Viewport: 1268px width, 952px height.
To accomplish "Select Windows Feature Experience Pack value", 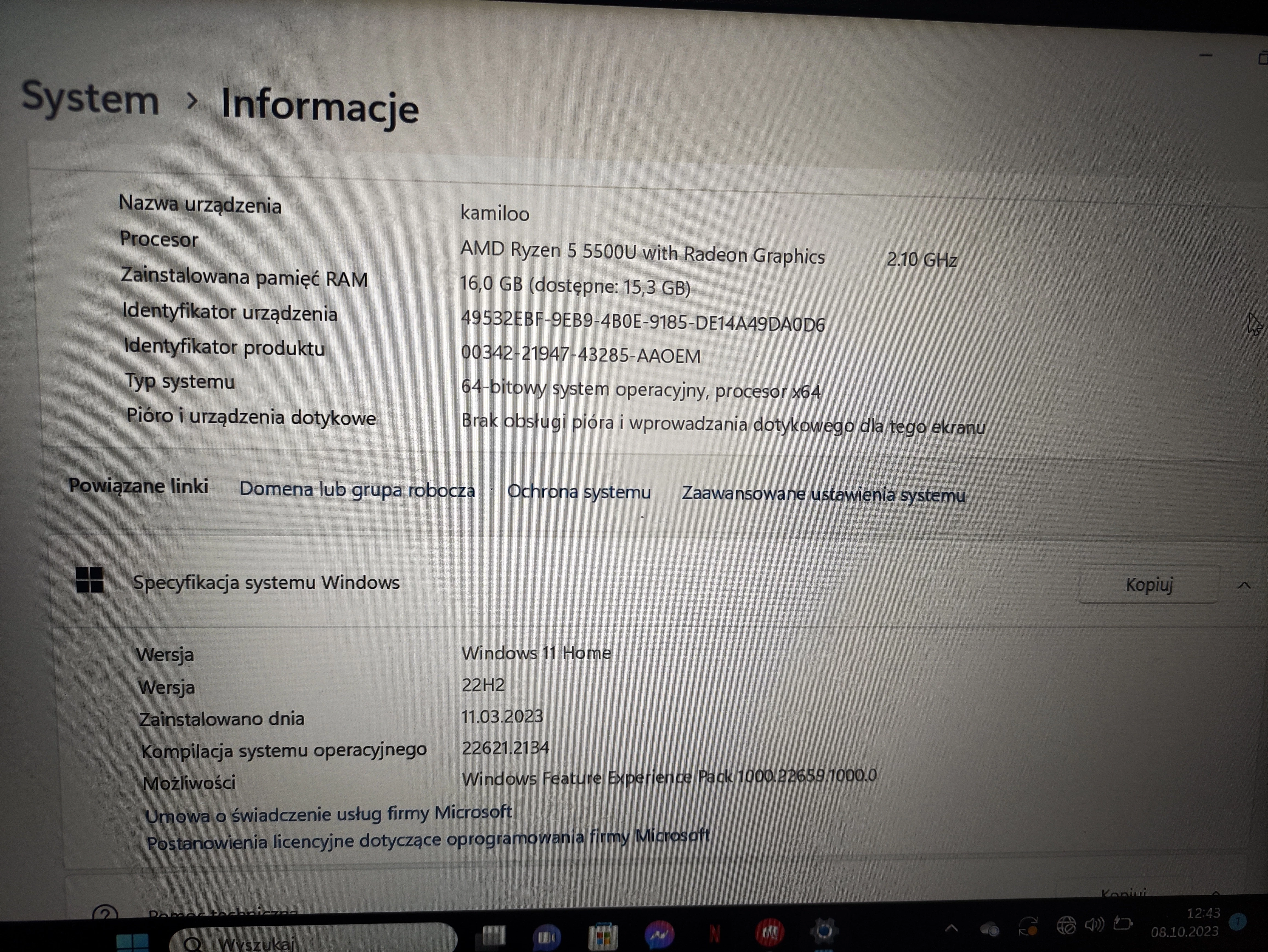I will (x=669, y=777).
